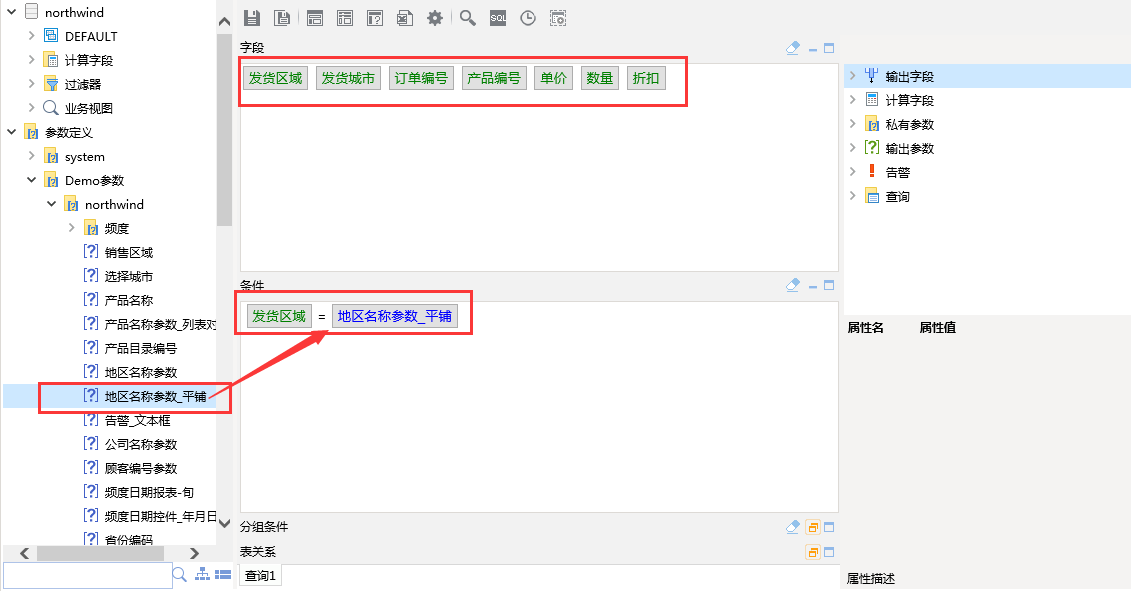Clear the 条件 panel with eraser icon
1133x591 pixels.
[793, 285]
